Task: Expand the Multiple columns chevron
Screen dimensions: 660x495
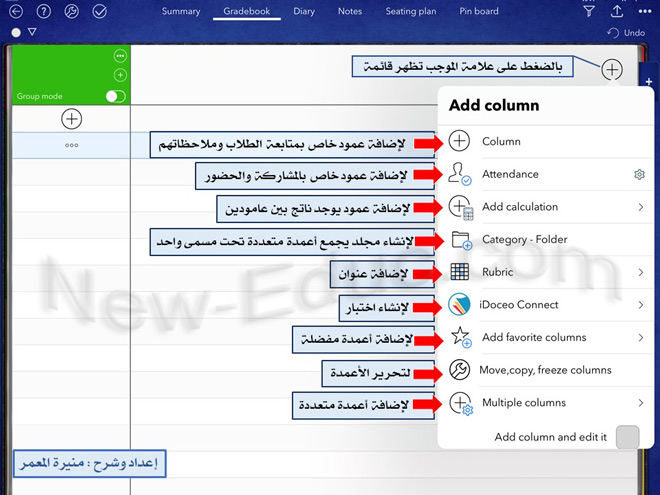Action: point(641,403)
